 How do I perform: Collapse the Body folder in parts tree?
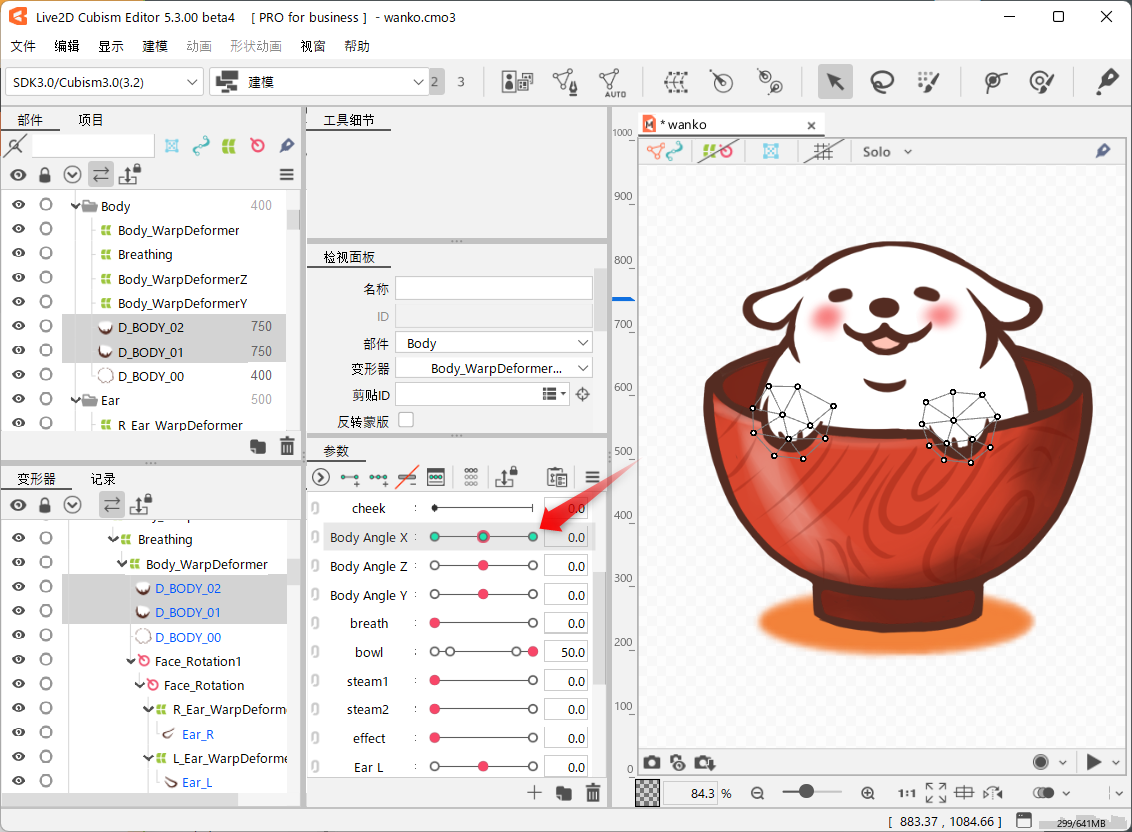pos(76,206)
